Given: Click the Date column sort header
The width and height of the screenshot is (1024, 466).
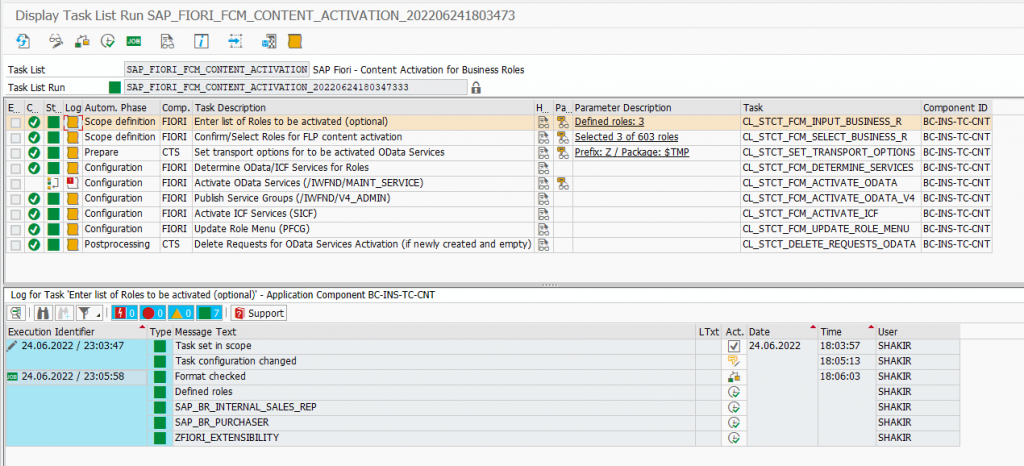Looking at the screenshot, I should [782, 332].
